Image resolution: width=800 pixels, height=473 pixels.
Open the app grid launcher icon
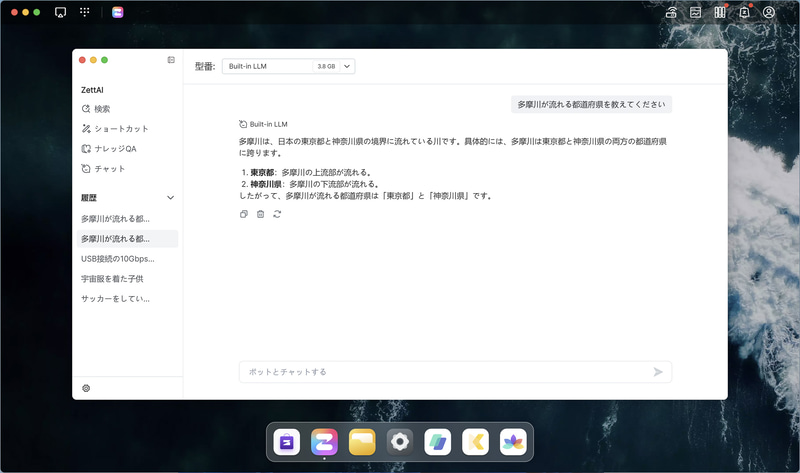(85, 12)
